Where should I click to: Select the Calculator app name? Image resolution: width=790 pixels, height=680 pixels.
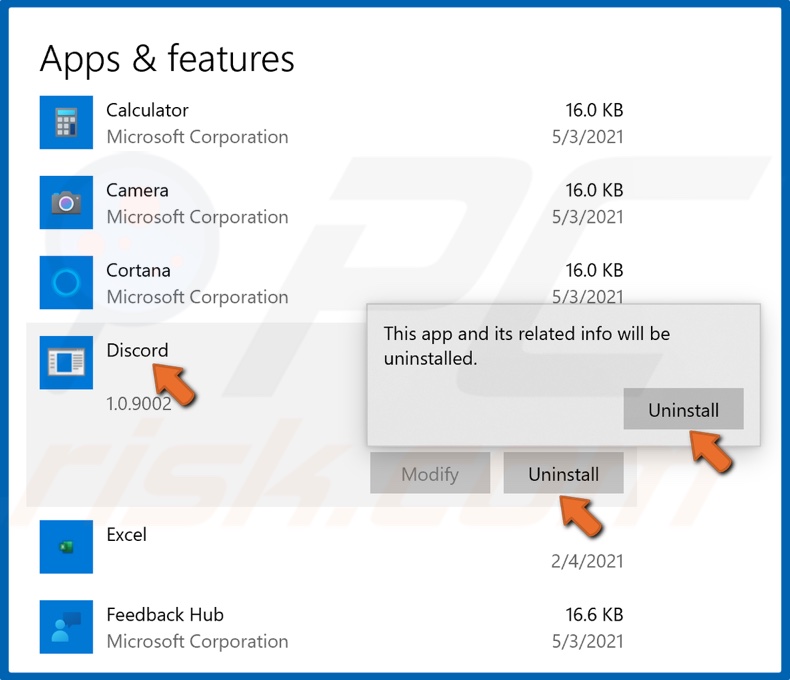click(x=147, y=110)
